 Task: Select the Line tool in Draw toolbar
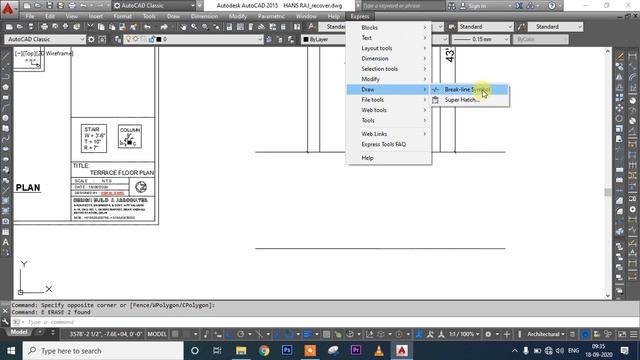coord(6,56)
